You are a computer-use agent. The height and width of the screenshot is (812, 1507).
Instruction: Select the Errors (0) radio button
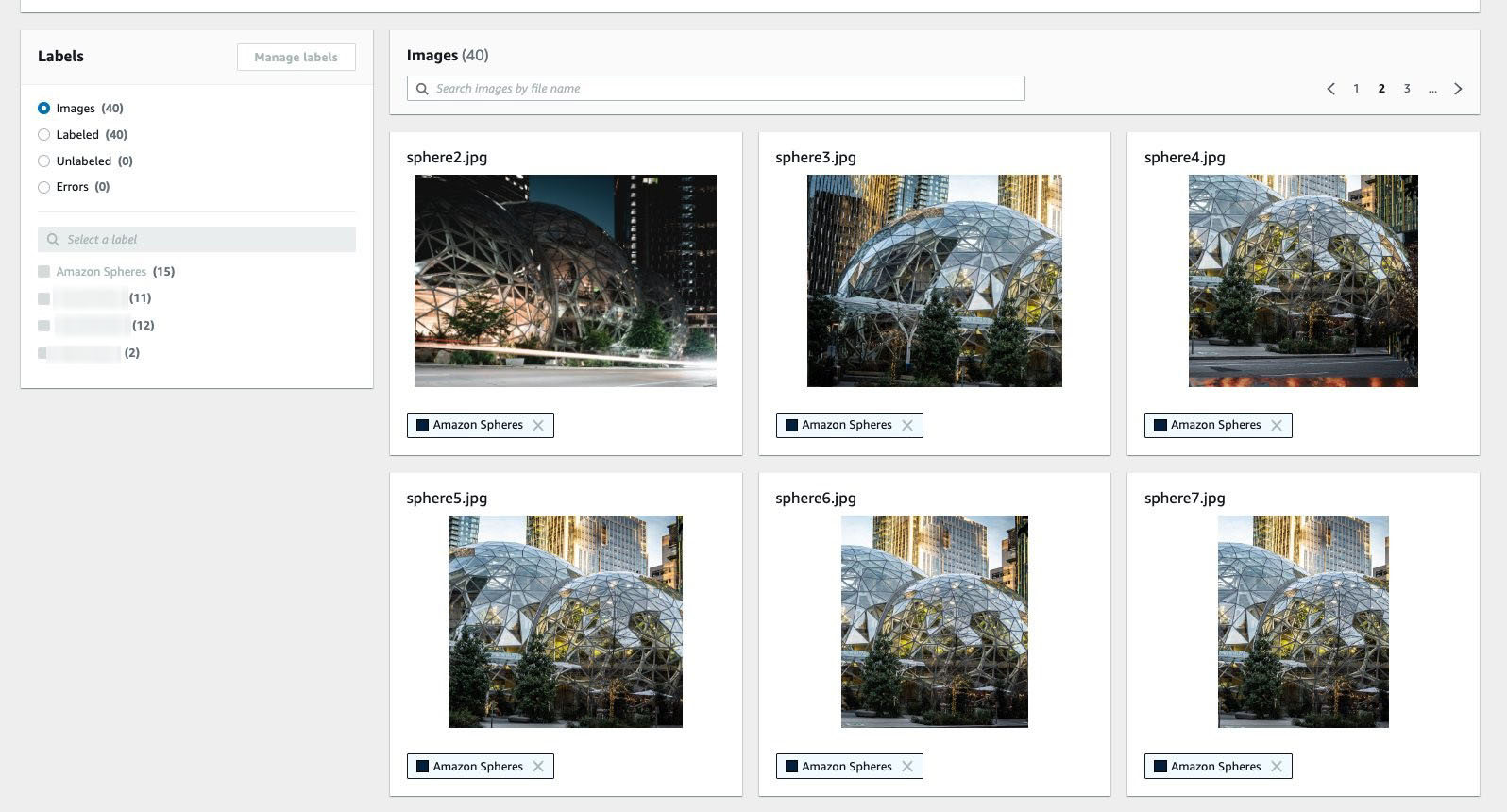coord(43,187)
